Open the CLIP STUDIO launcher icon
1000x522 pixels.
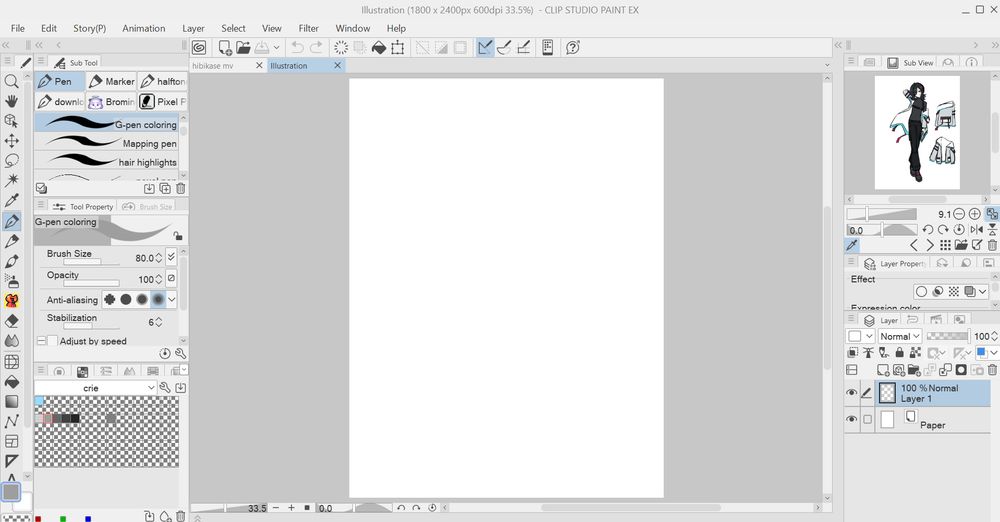[x=200, y=47]
